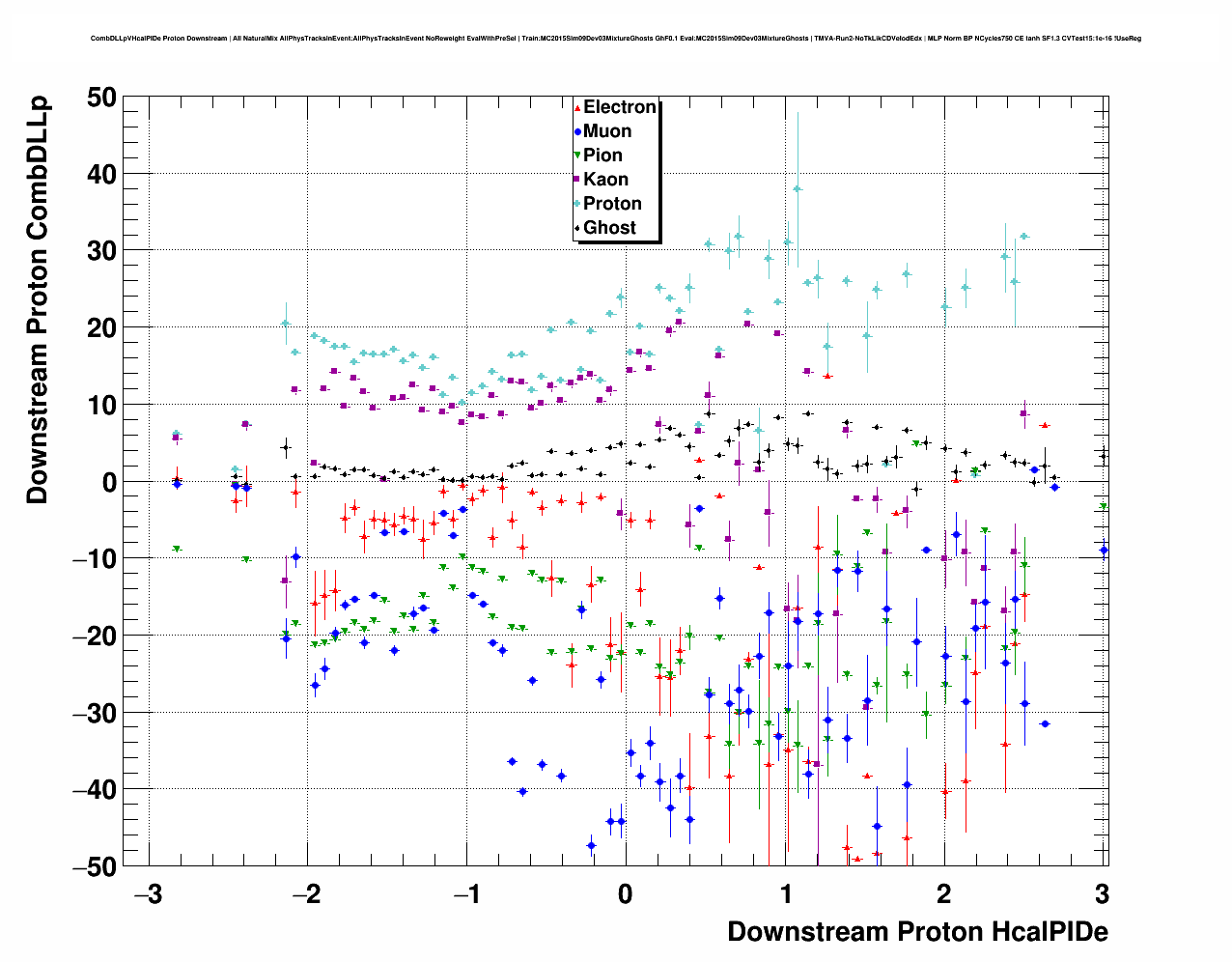Click the plot title text at top
The image size is (1232, 962).
616,39
